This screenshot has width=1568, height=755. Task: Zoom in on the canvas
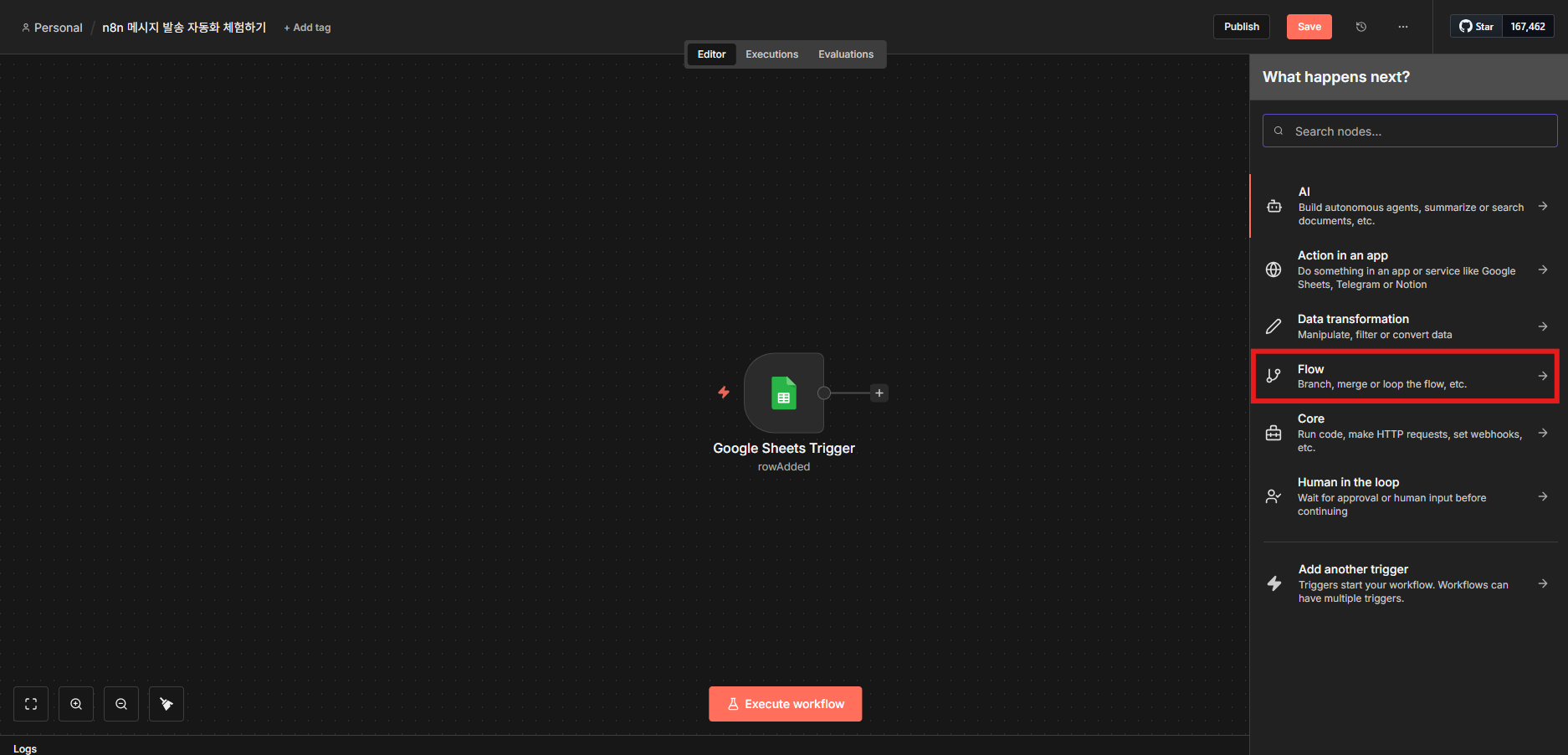(76, 704)
